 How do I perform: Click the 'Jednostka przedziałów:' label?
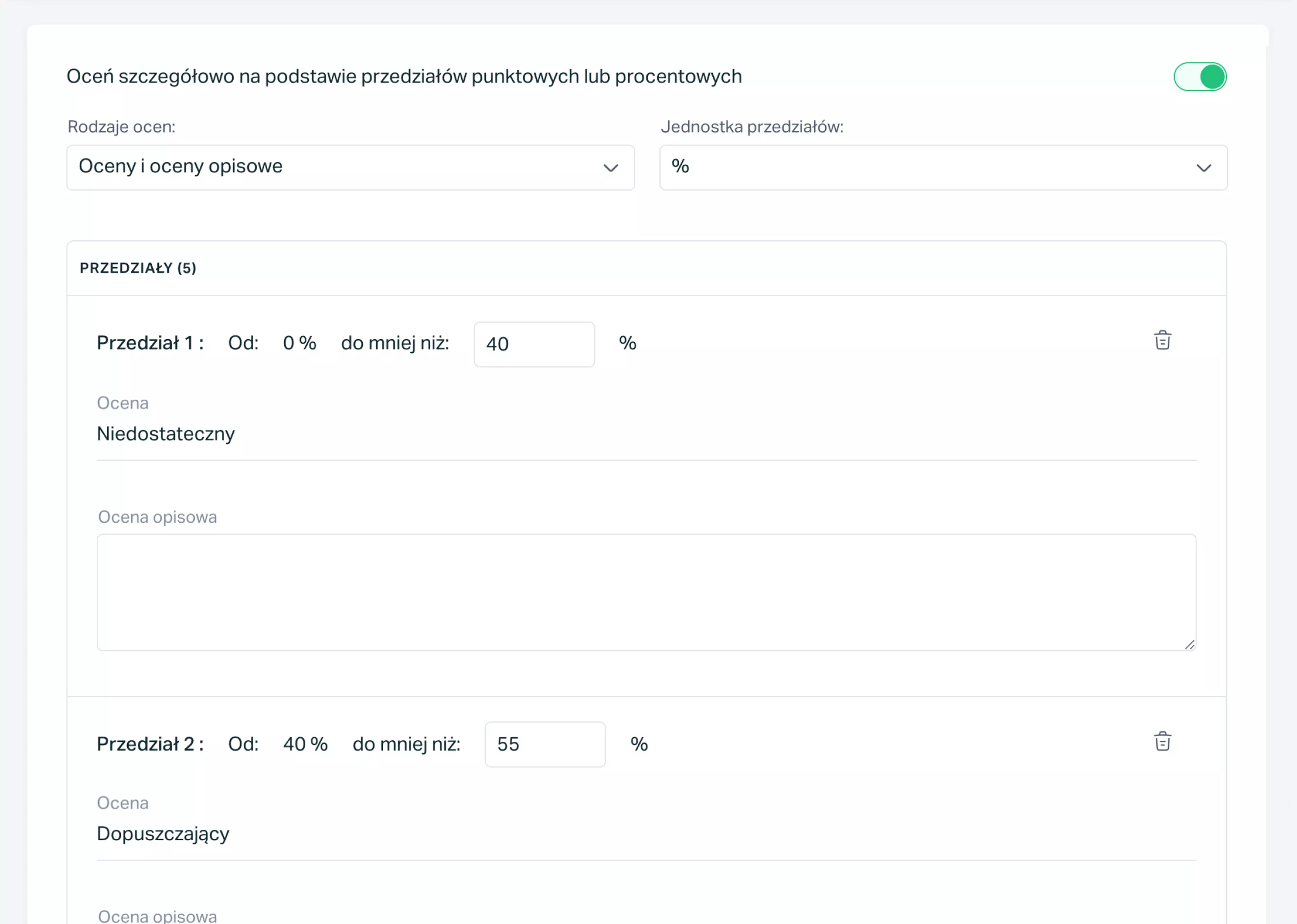(752, 127)
